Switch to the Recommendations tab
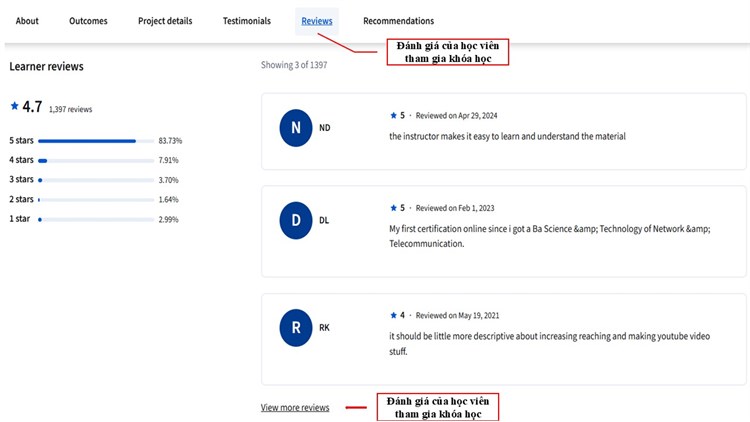Viewport: 750px width, 422px height. pos(398,21)
